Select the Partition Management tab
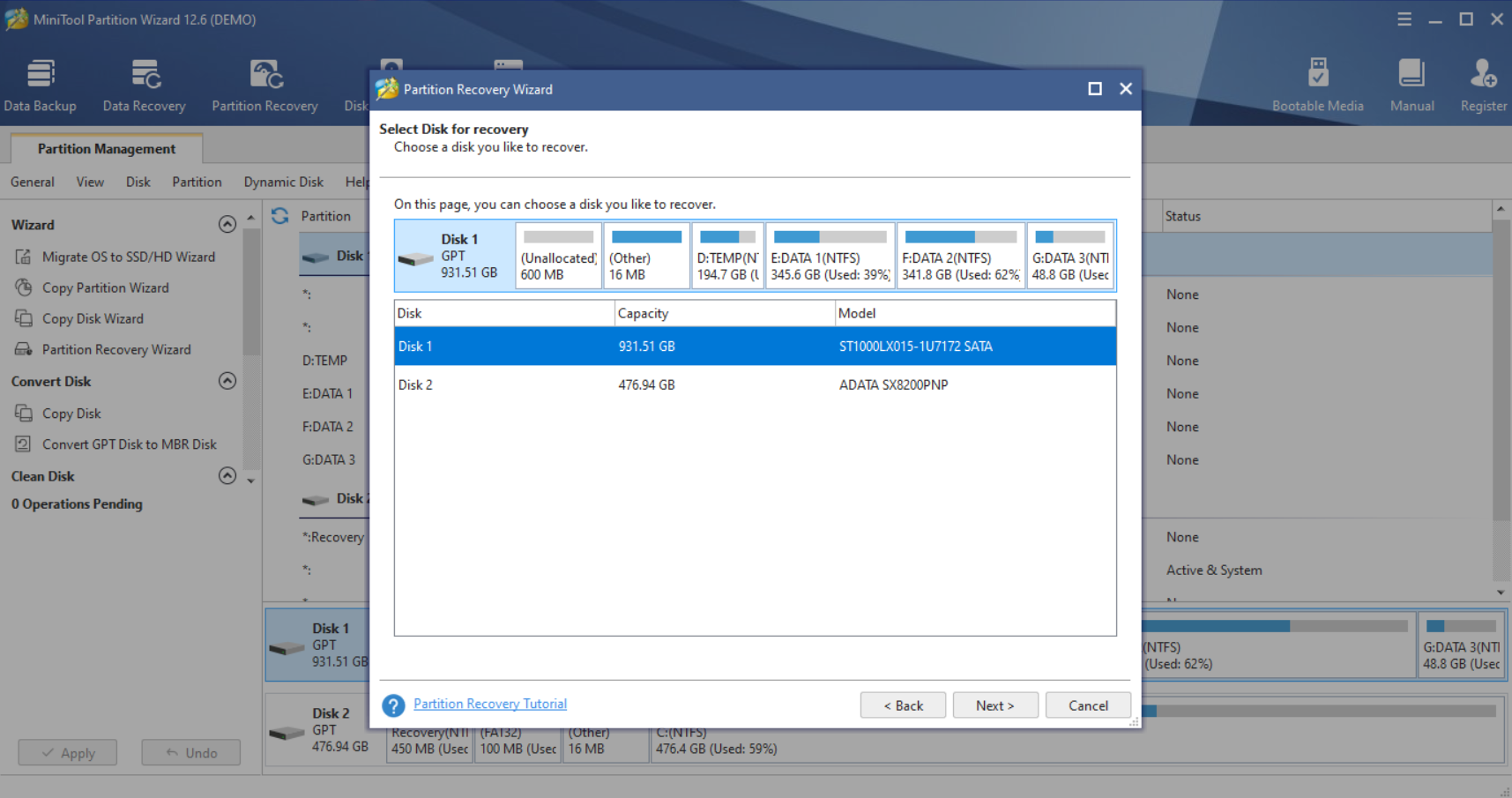 (107, 148)
